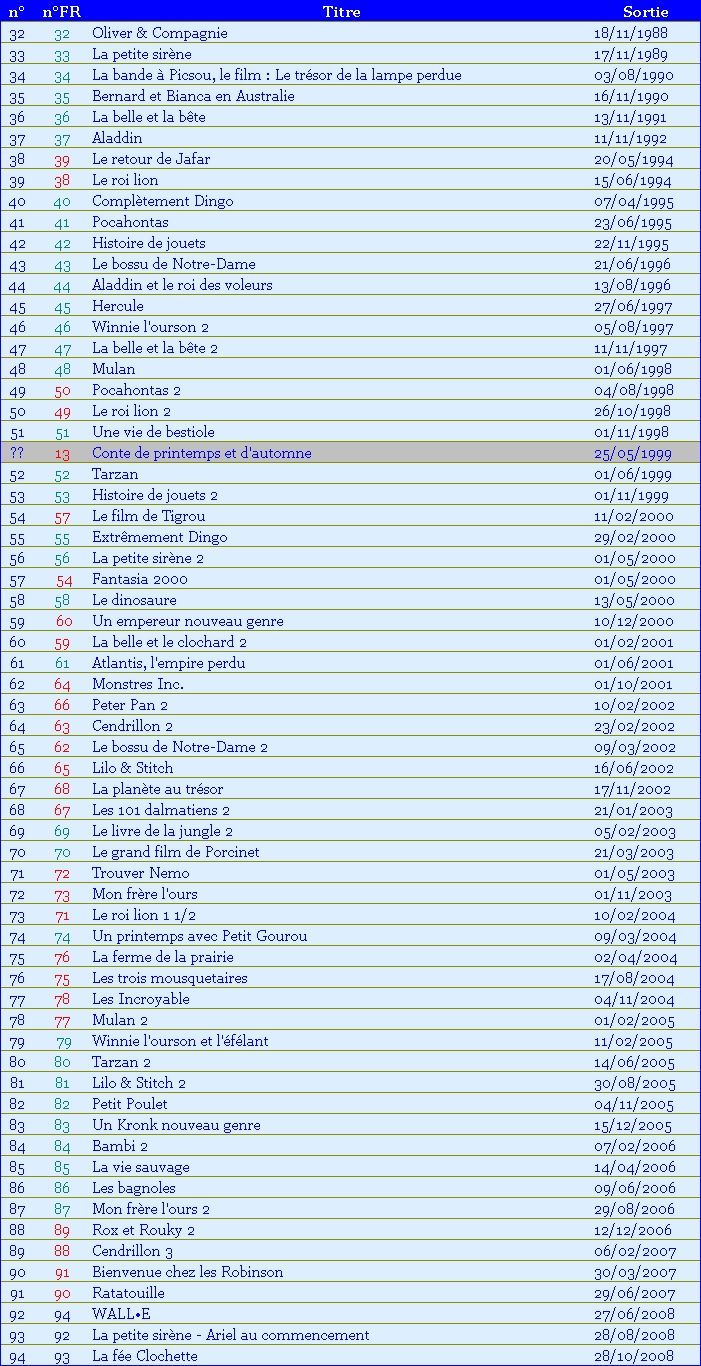Select the 'Rox et Rouky 2' title
Viewport: 701px width, 1366px height.
144,1230
